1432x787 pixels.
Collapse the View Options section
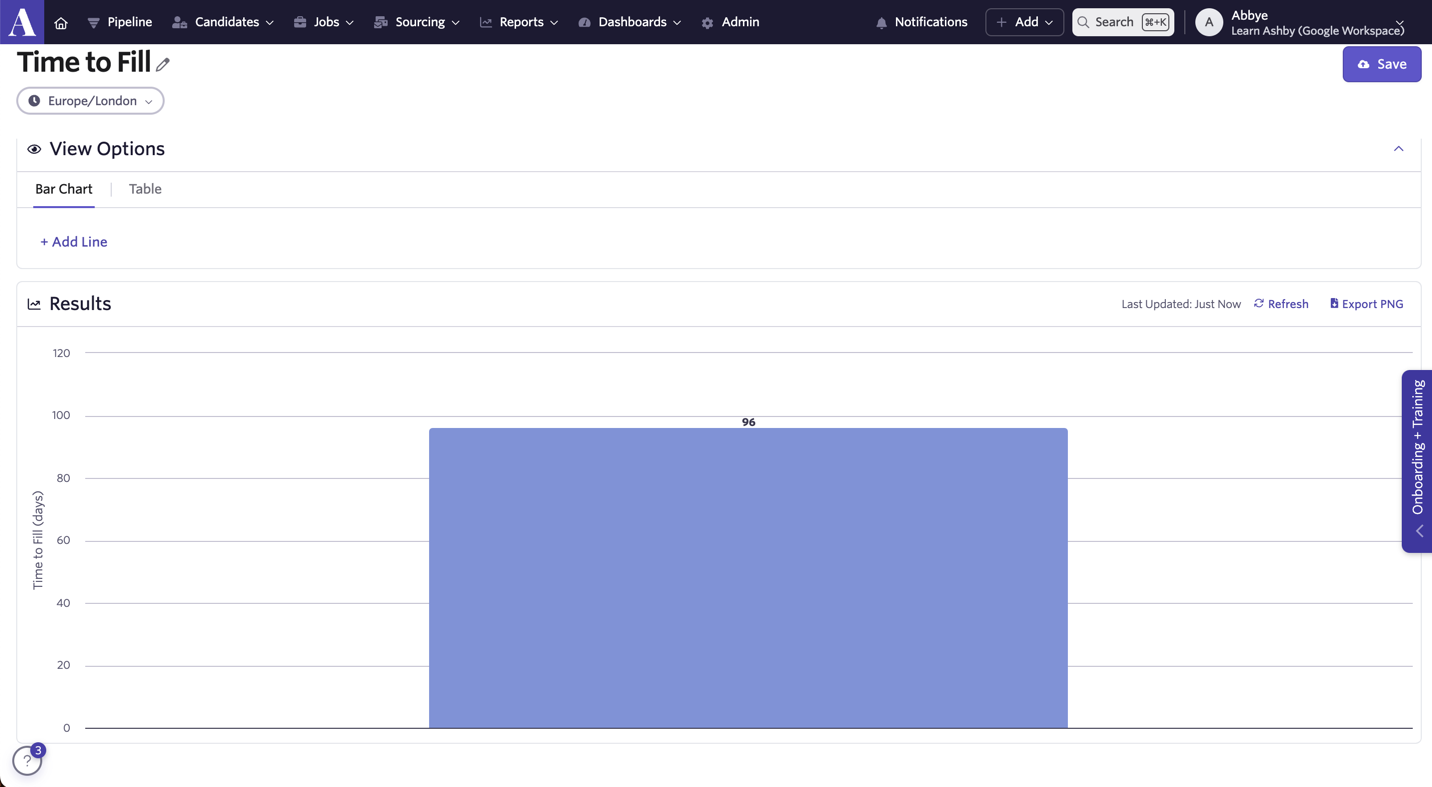(1399, 149)
